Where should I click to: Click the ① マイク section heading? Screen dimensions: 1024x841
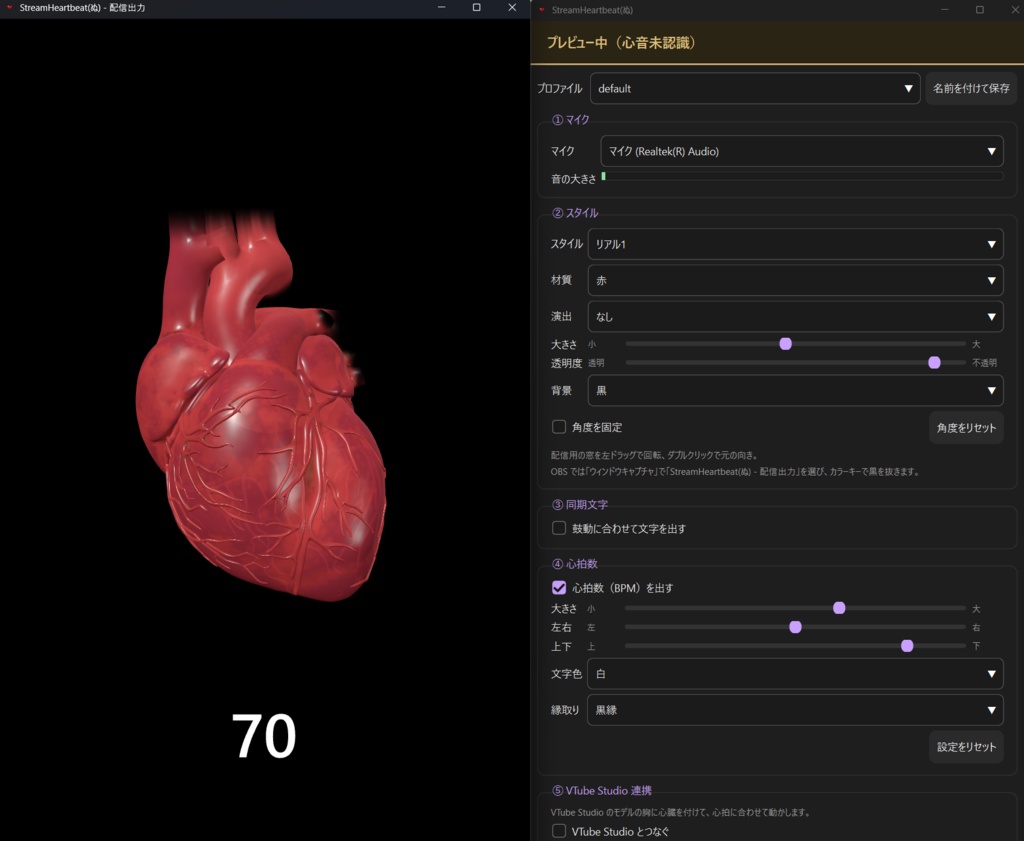pos(571,119)
